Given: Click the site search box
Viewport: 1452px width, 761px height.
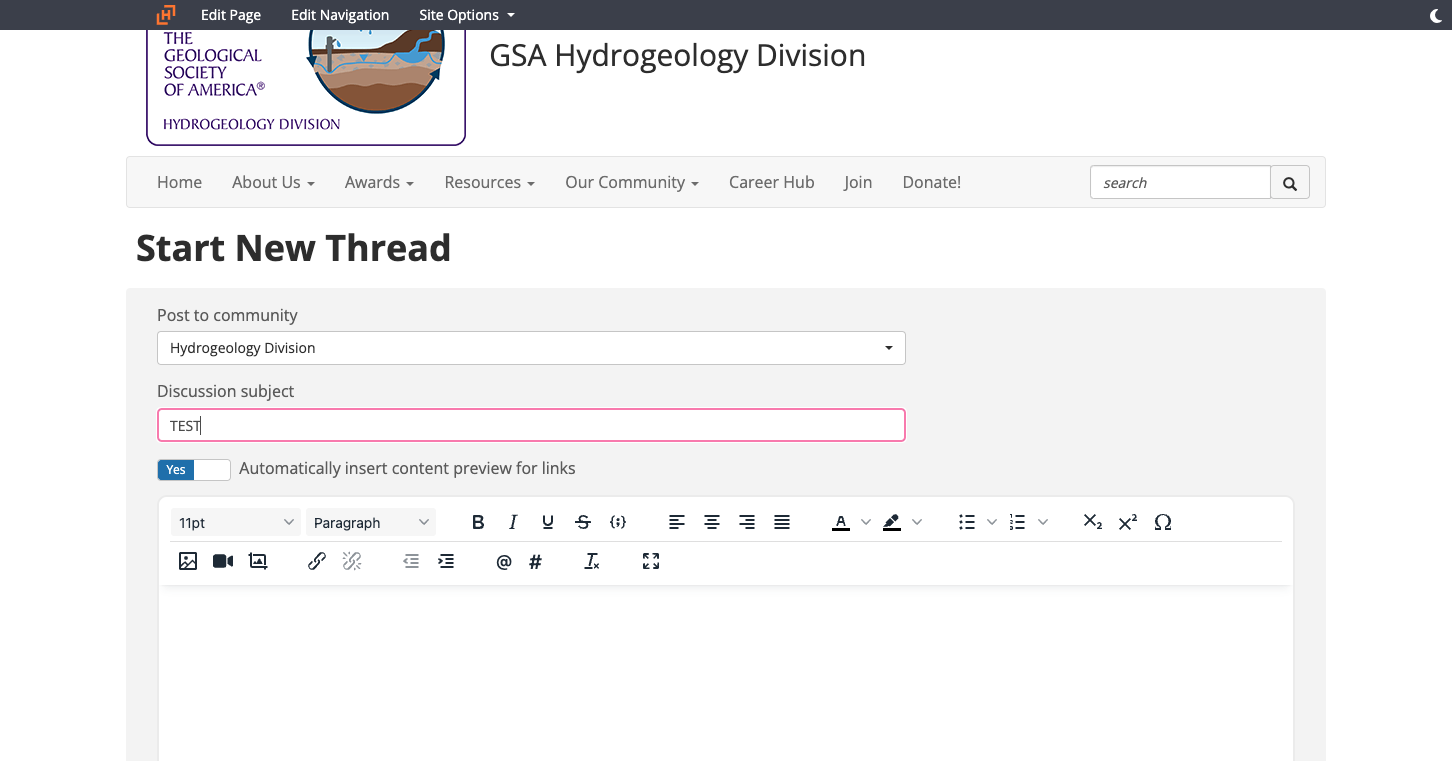Looking at the screenshot, I should (x=1180, y=183).
